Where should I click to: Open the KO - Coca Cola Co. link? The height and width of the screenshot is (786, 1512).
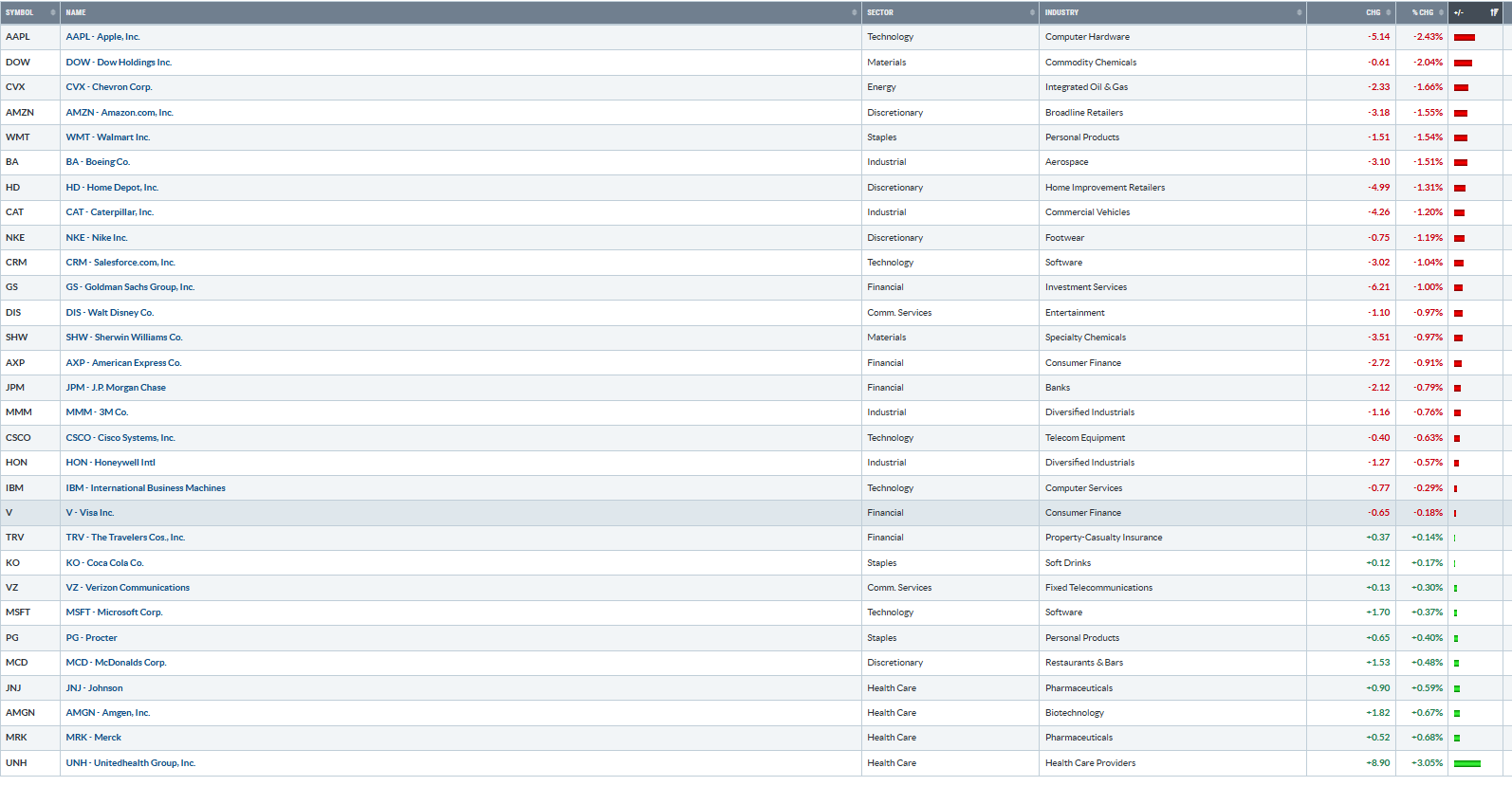(104, 563)
